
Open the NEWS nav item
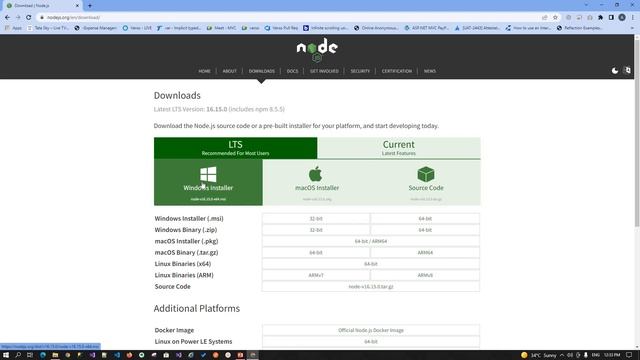click(x=429, y=71)
